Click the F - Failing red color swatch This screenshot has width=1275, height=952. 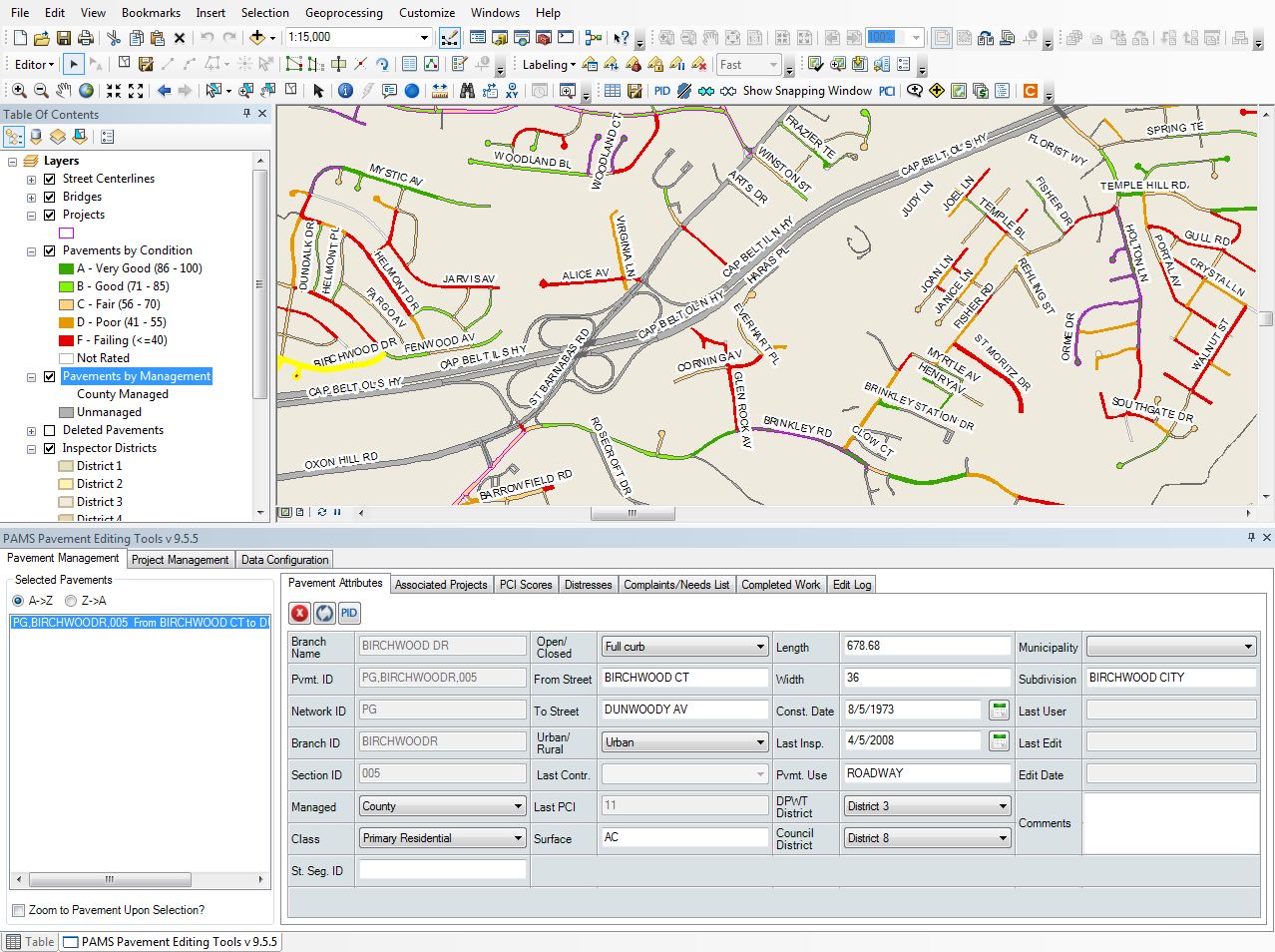tap(67, 340)
